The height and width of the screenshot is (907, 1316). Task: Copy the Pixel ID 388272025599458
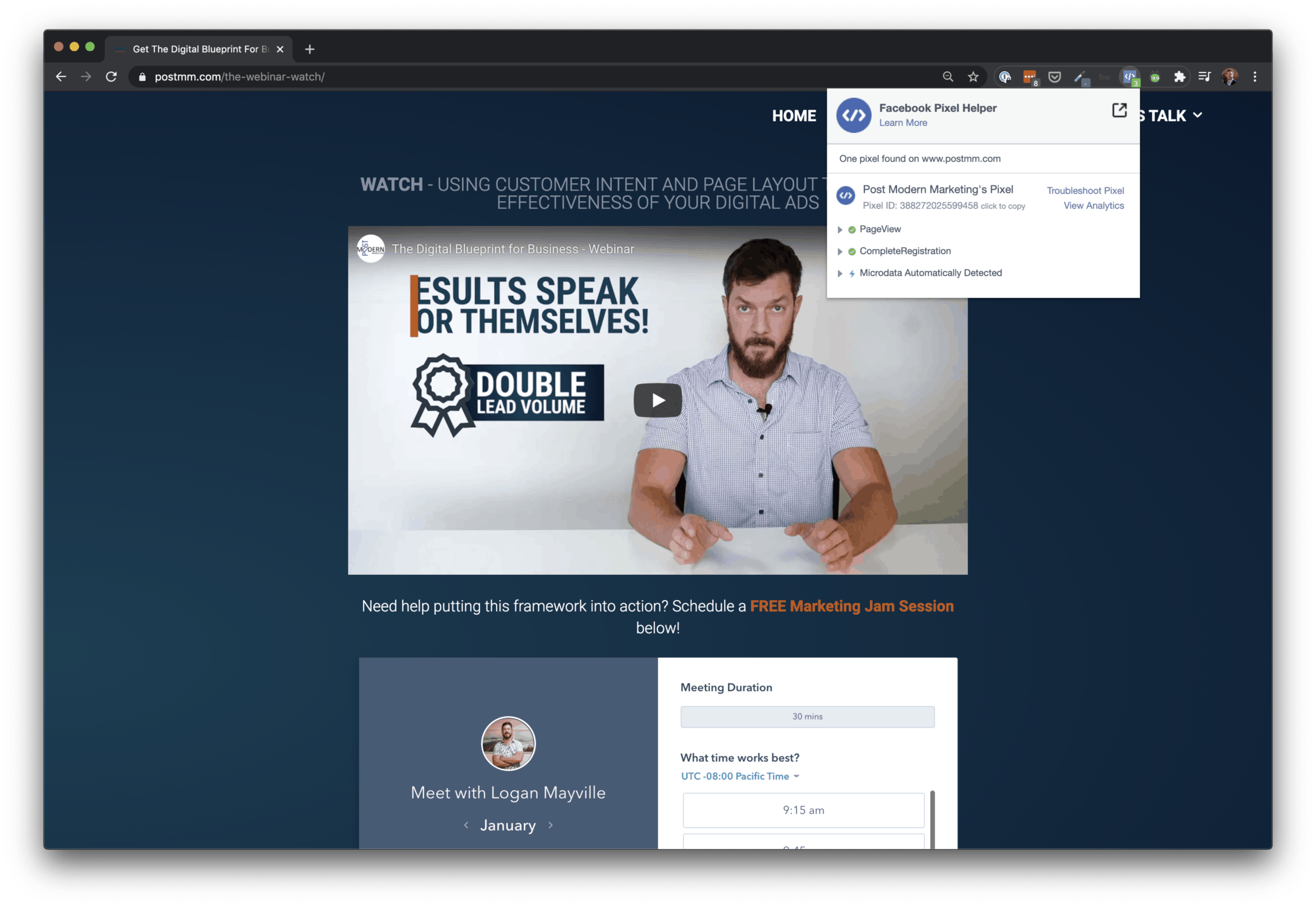click(943, 206)
